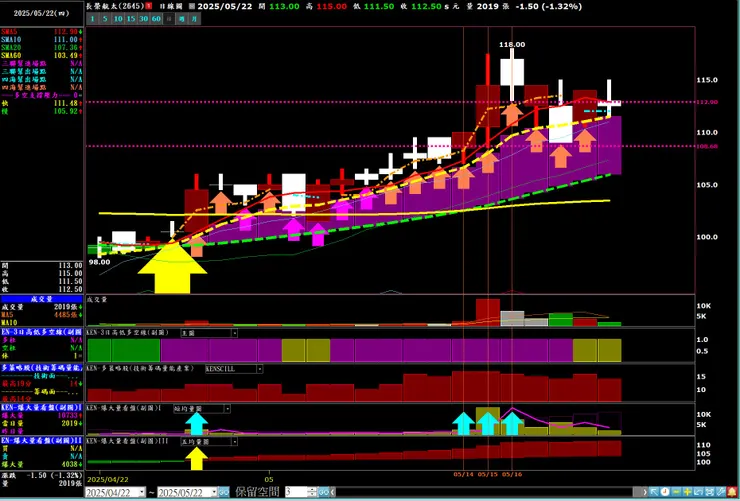
Task: Click the 05/14 date marker on time axis
Action: coord(463,474)
